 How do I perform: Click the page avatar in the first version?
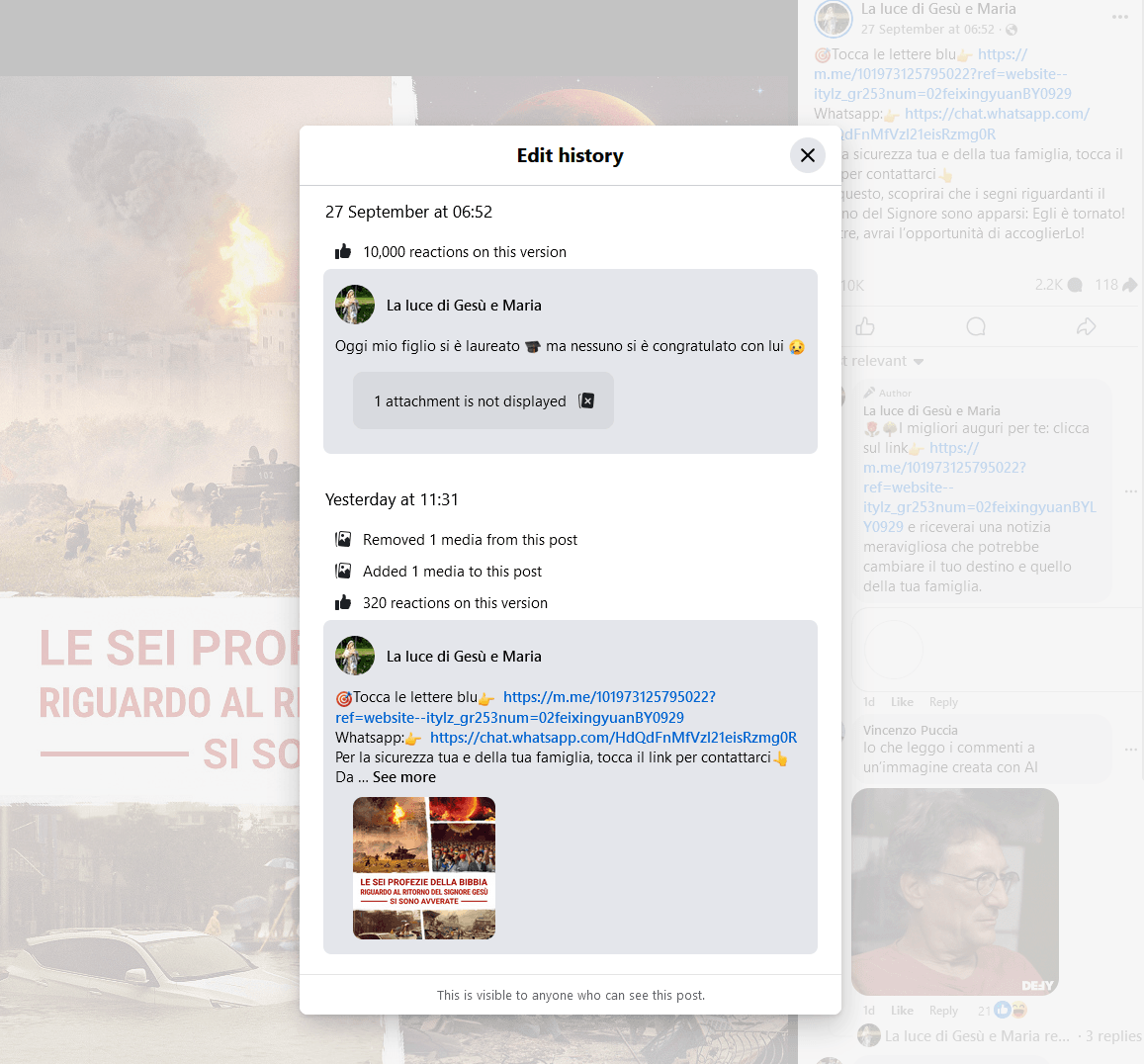[355, 305]
